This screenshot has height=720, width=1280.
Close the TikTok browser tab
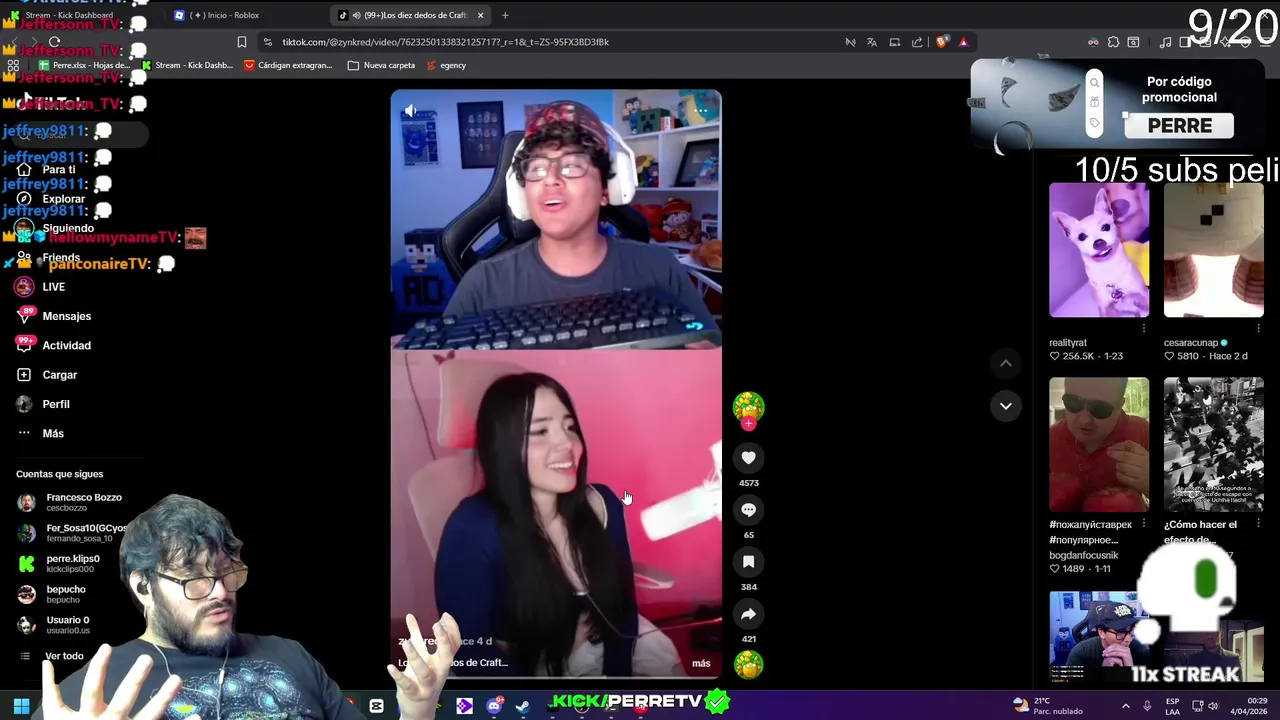tap(481, 15)
